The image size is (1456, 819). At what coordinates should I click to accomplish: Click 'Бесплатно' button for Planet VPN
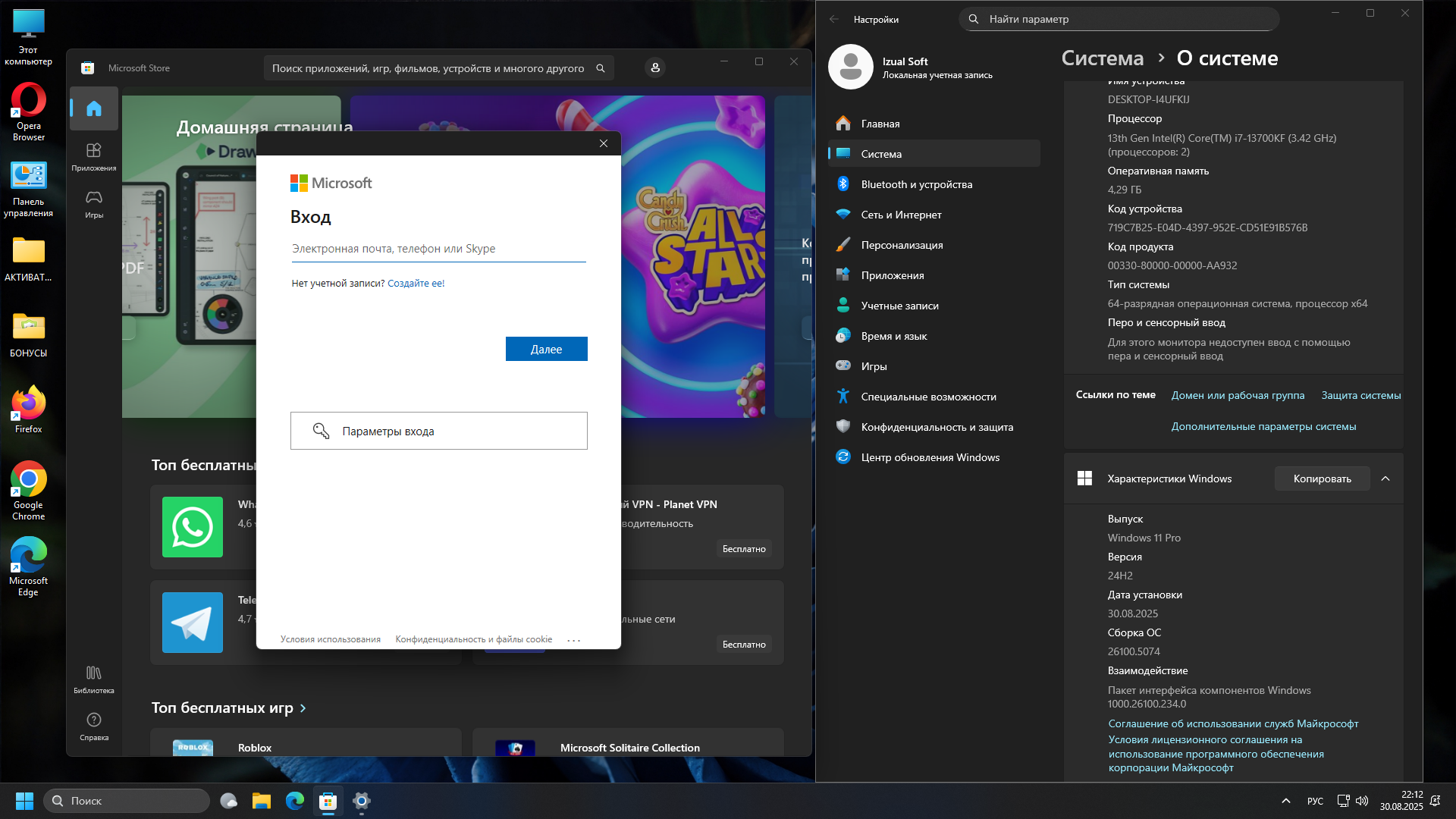744,549
